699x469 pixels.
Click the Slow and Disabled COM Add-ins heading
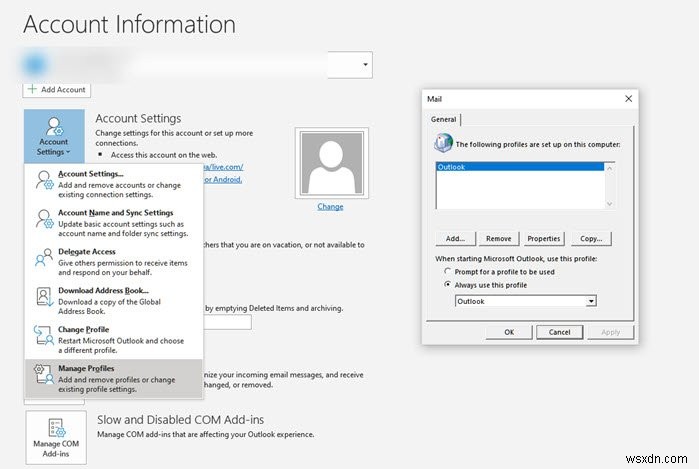181,420
